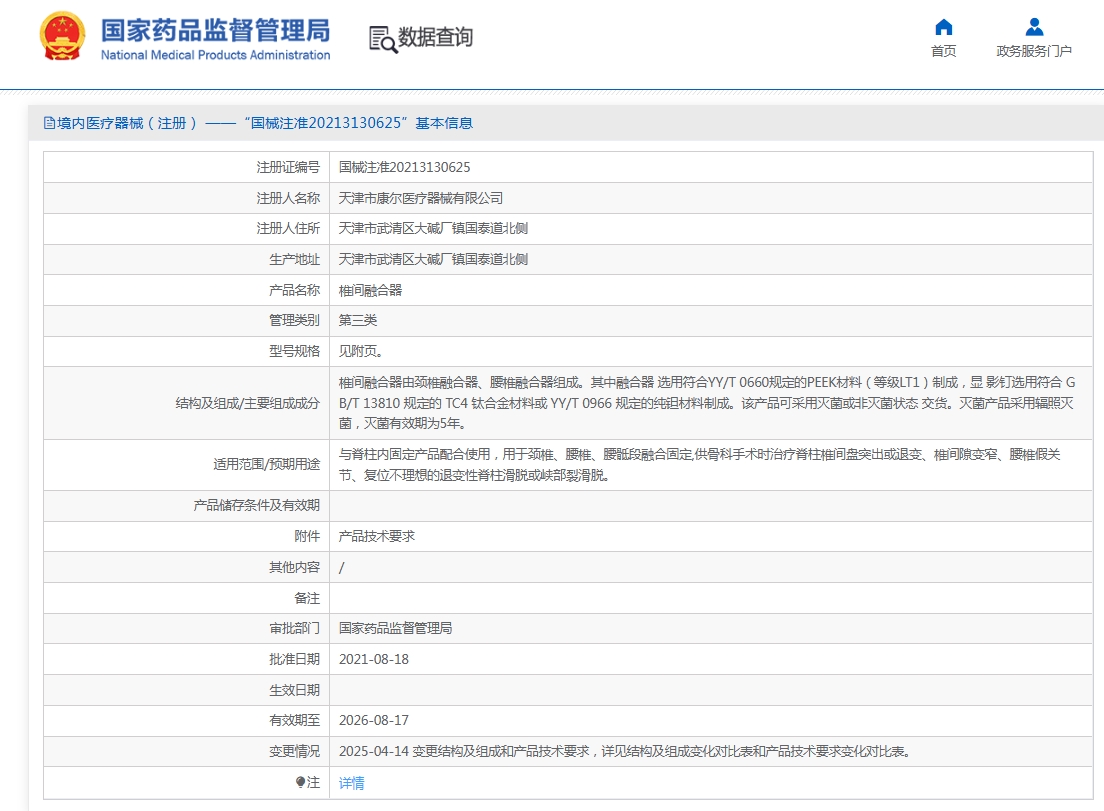Select attachment value 产品技术要求
1104x811 pixels.
click(377, 536)
